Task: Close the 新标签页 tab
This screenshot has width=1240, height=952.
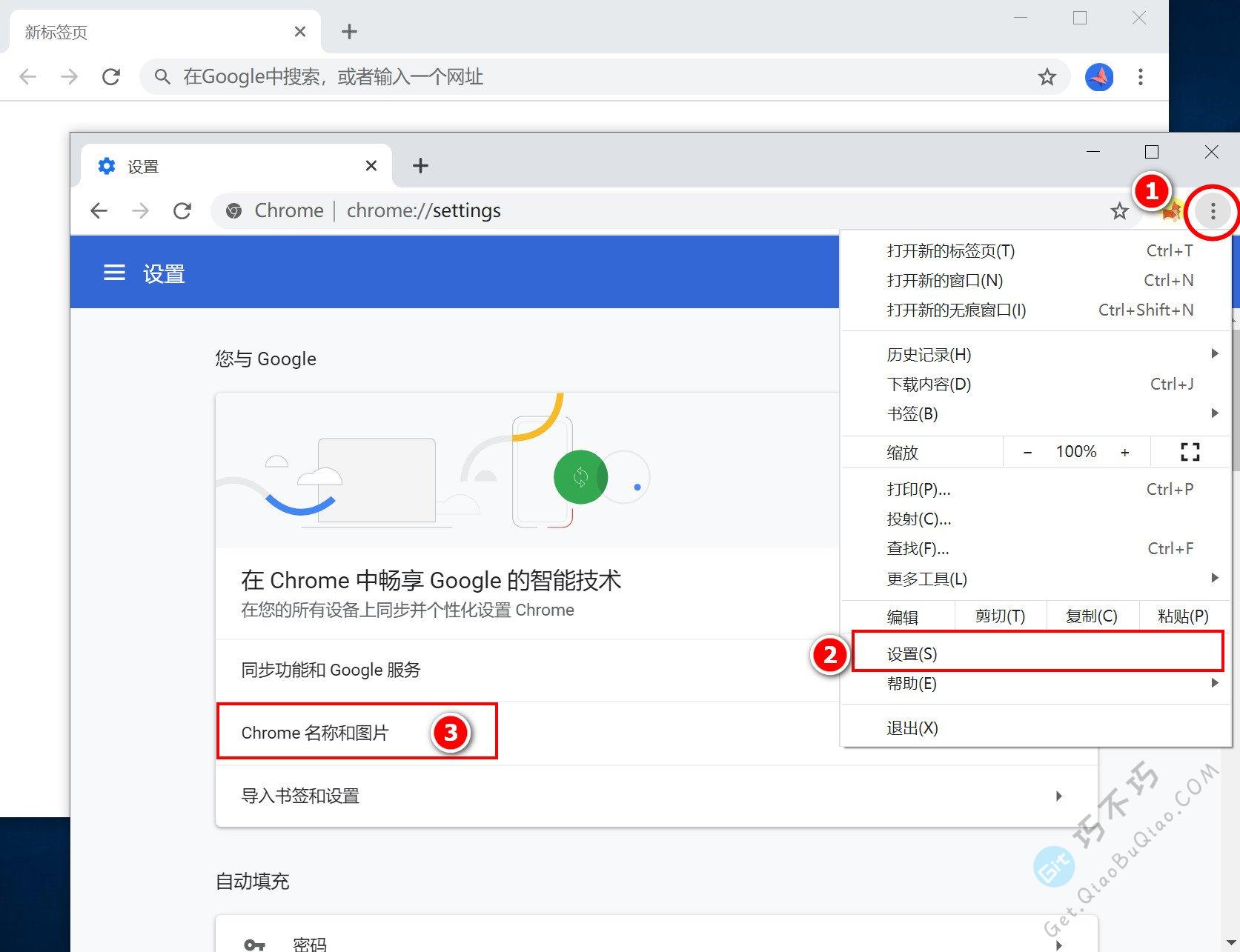Action: (x=300, y=32)
